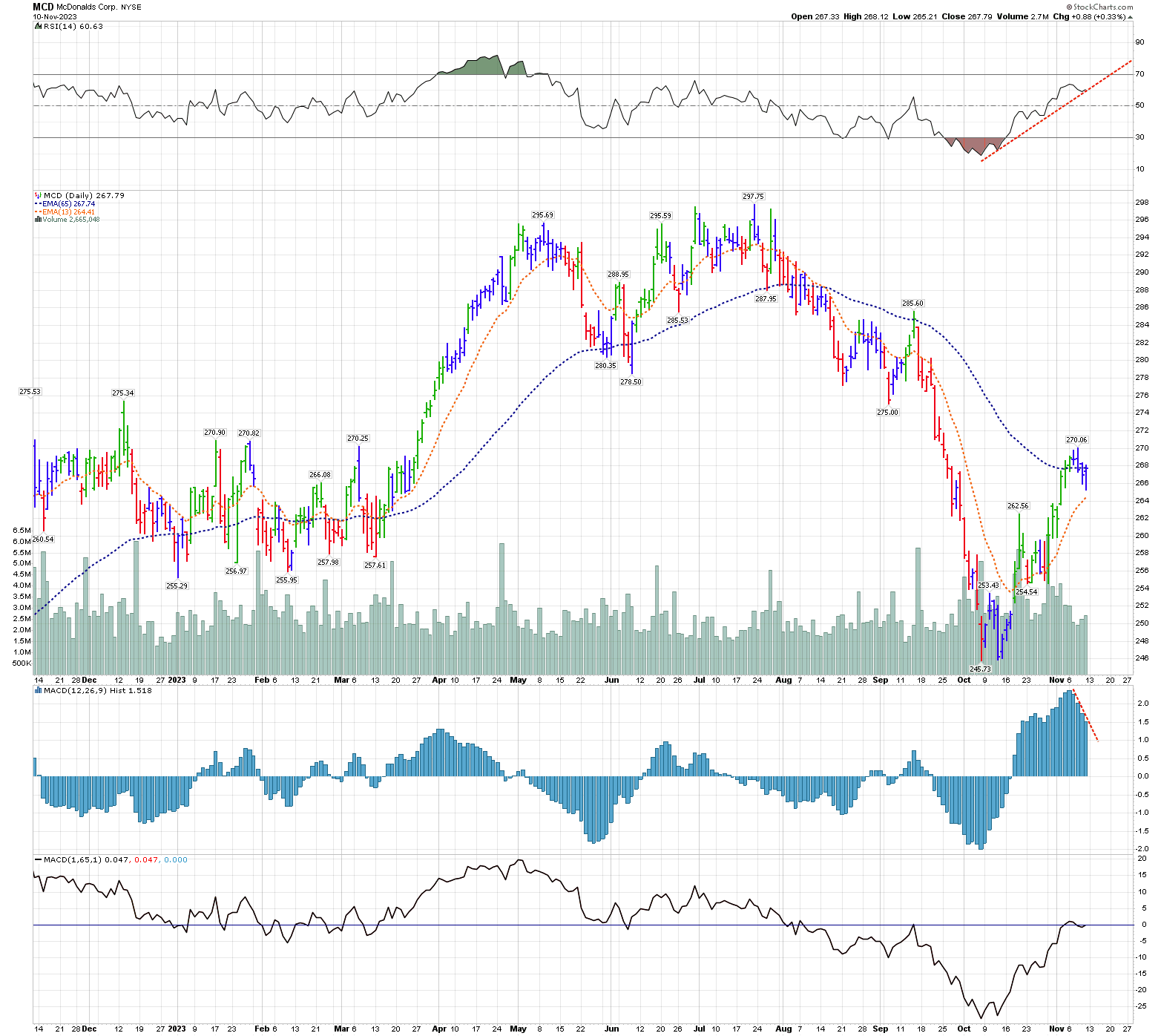Click the 266.08 price label

point(320,475)
